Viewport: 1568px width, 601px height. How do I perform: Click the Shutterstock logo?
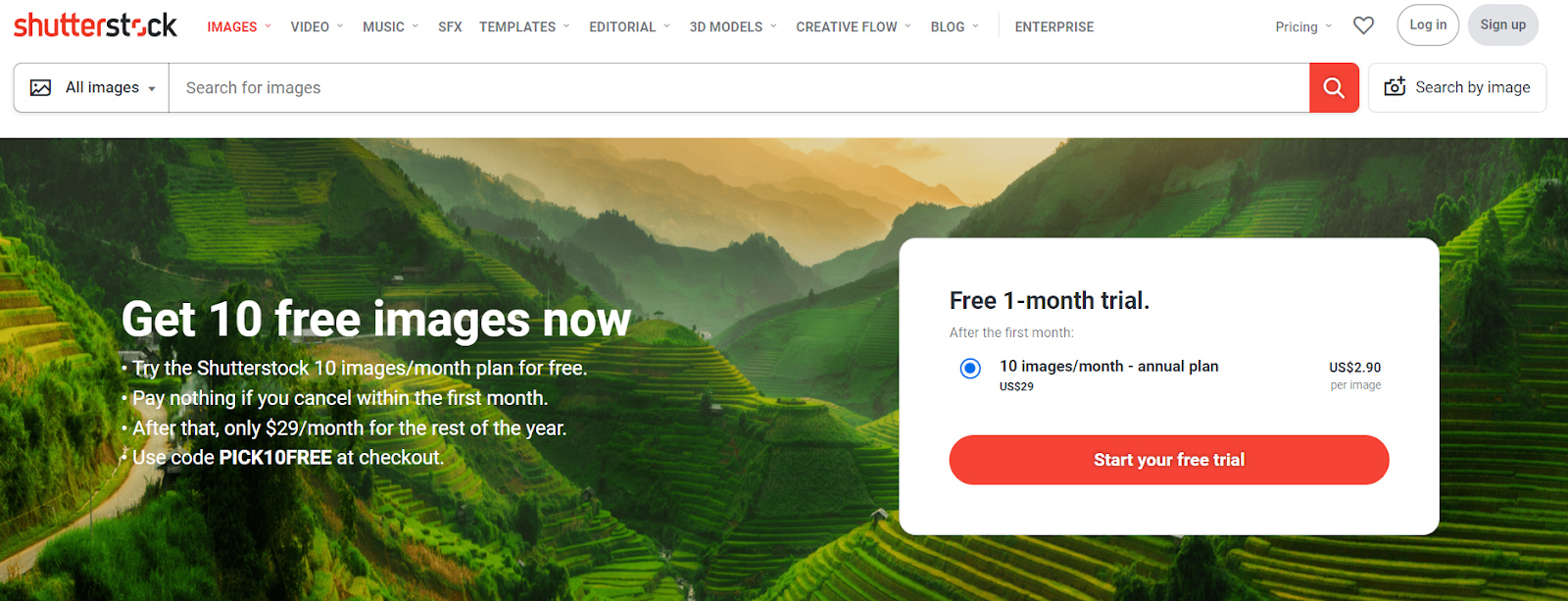[95, 25]
